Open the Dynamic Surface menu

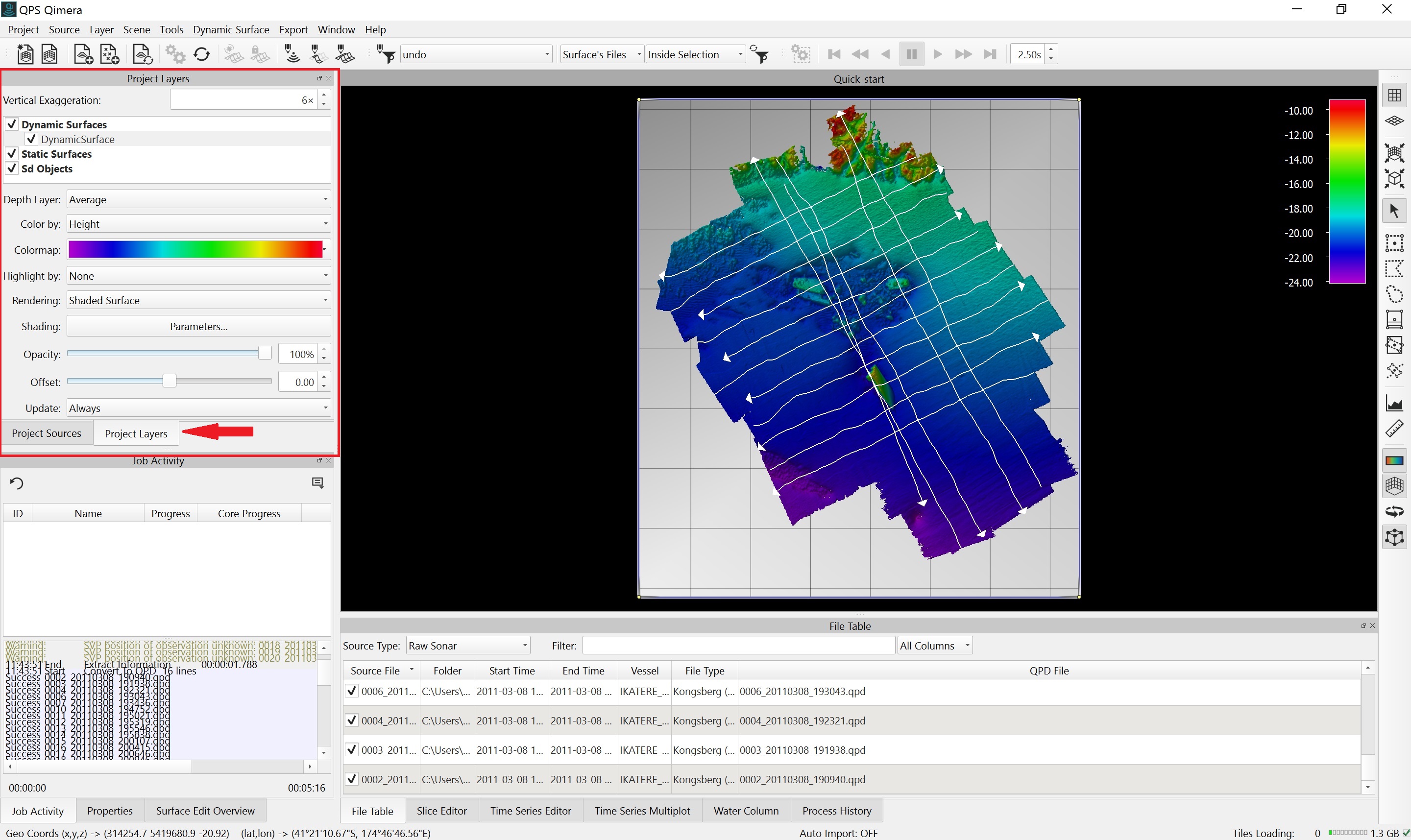[230, 29]
